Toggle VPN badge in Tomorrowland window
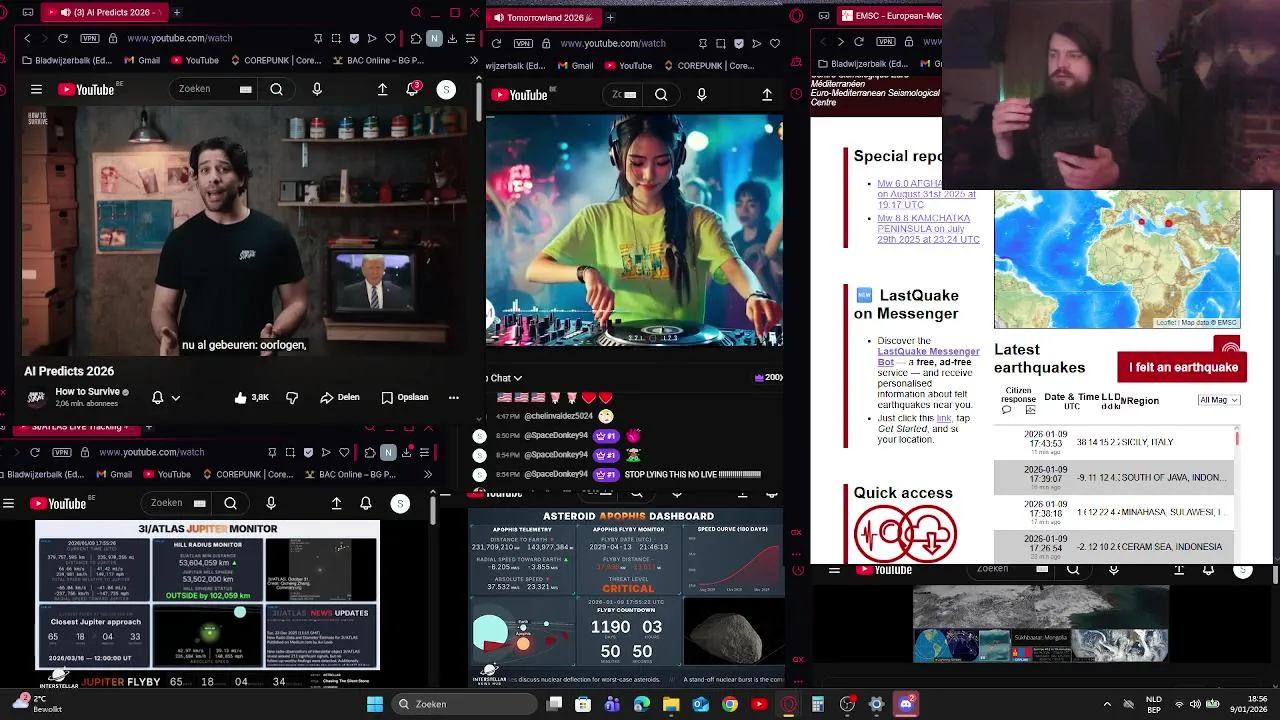This screenshot has width=1280, height=720. pos(523,43)
